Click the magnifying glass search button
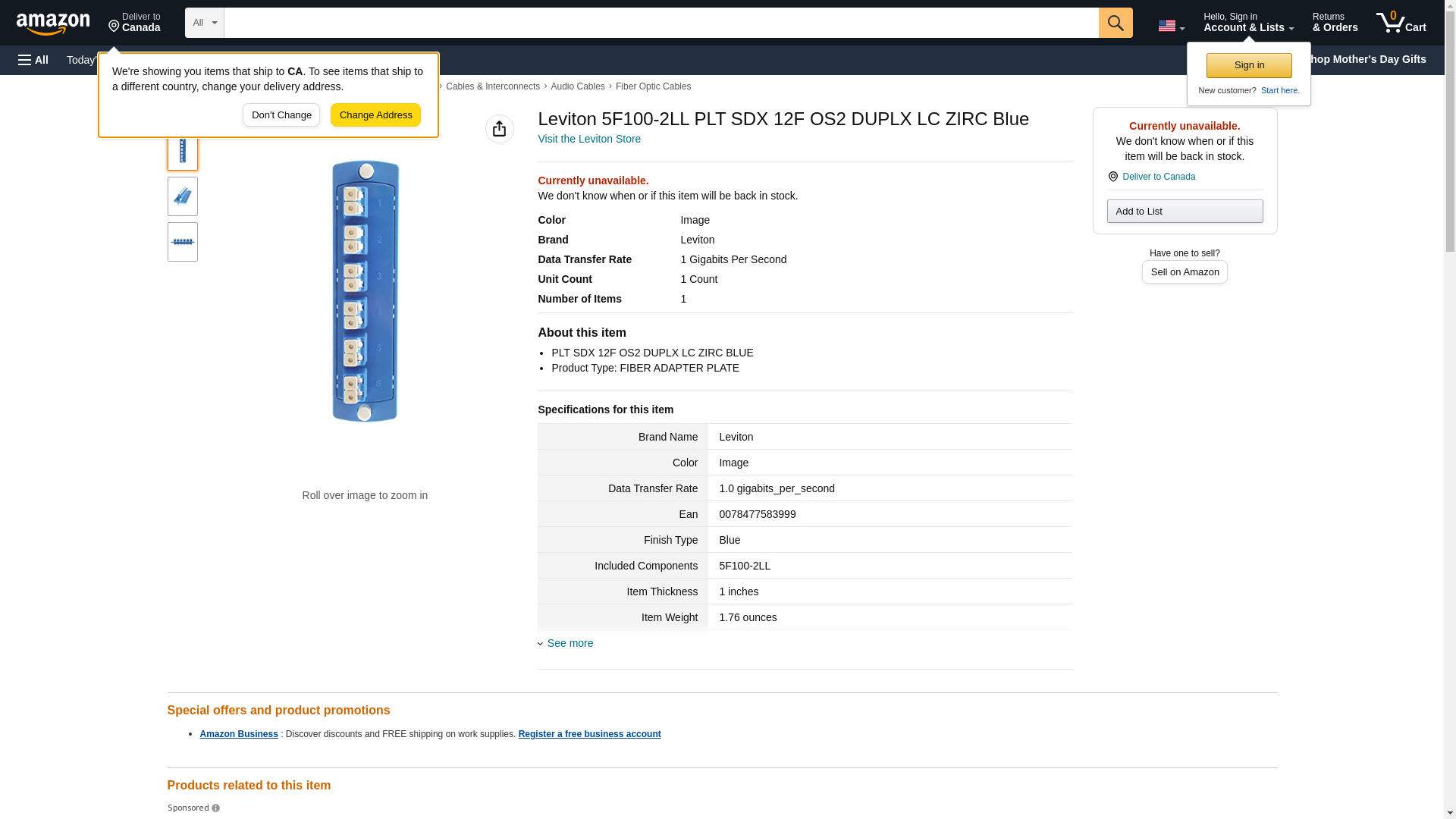 coord(1115,23)
